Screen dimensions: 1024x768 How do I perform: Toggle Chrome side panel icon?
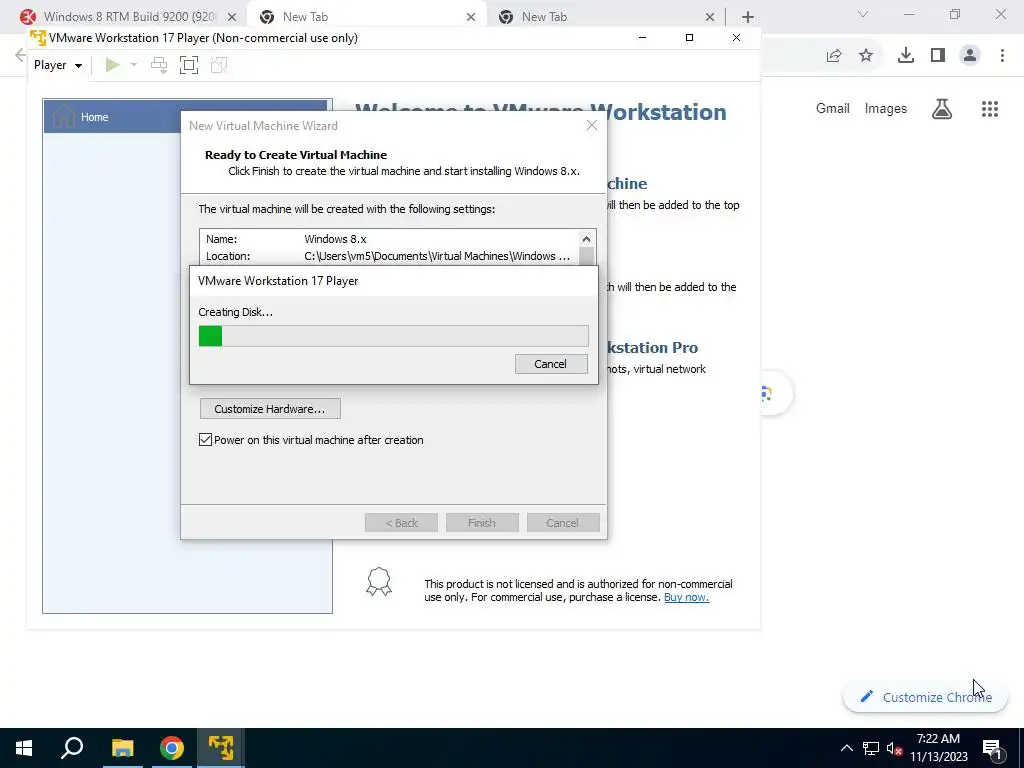click(x=938, y=56)
